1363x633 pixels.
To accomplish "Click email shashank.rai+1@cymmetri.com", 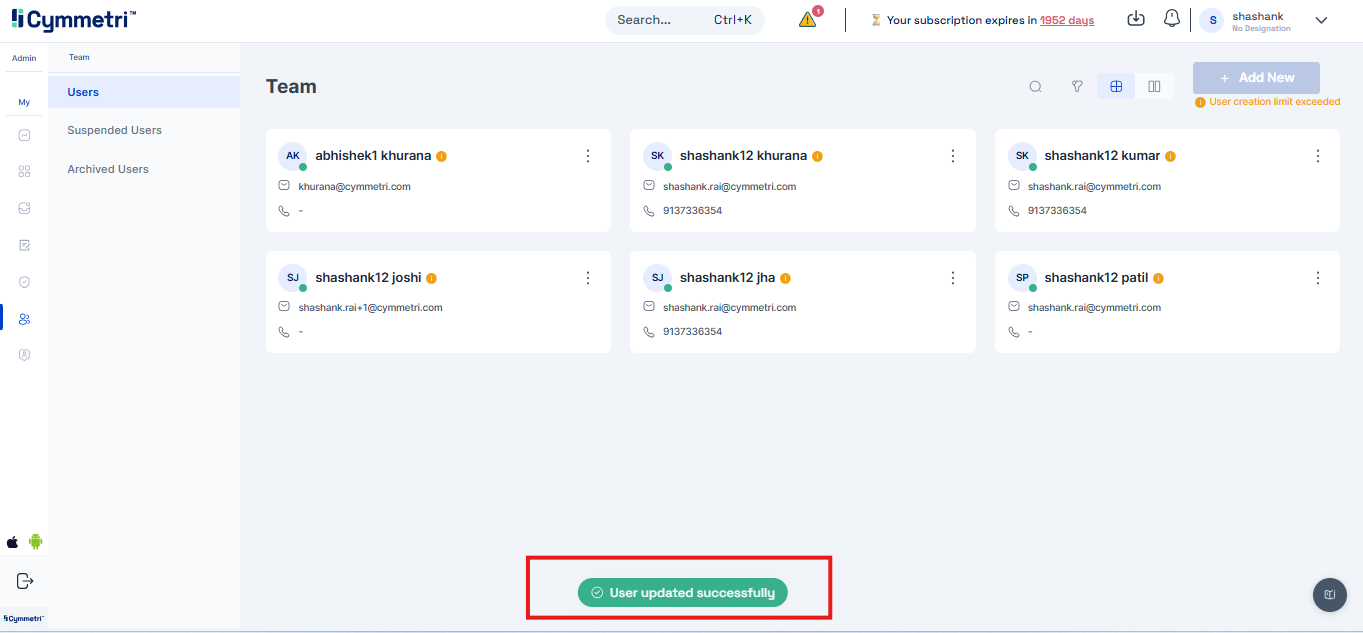I will coord(370,308).
